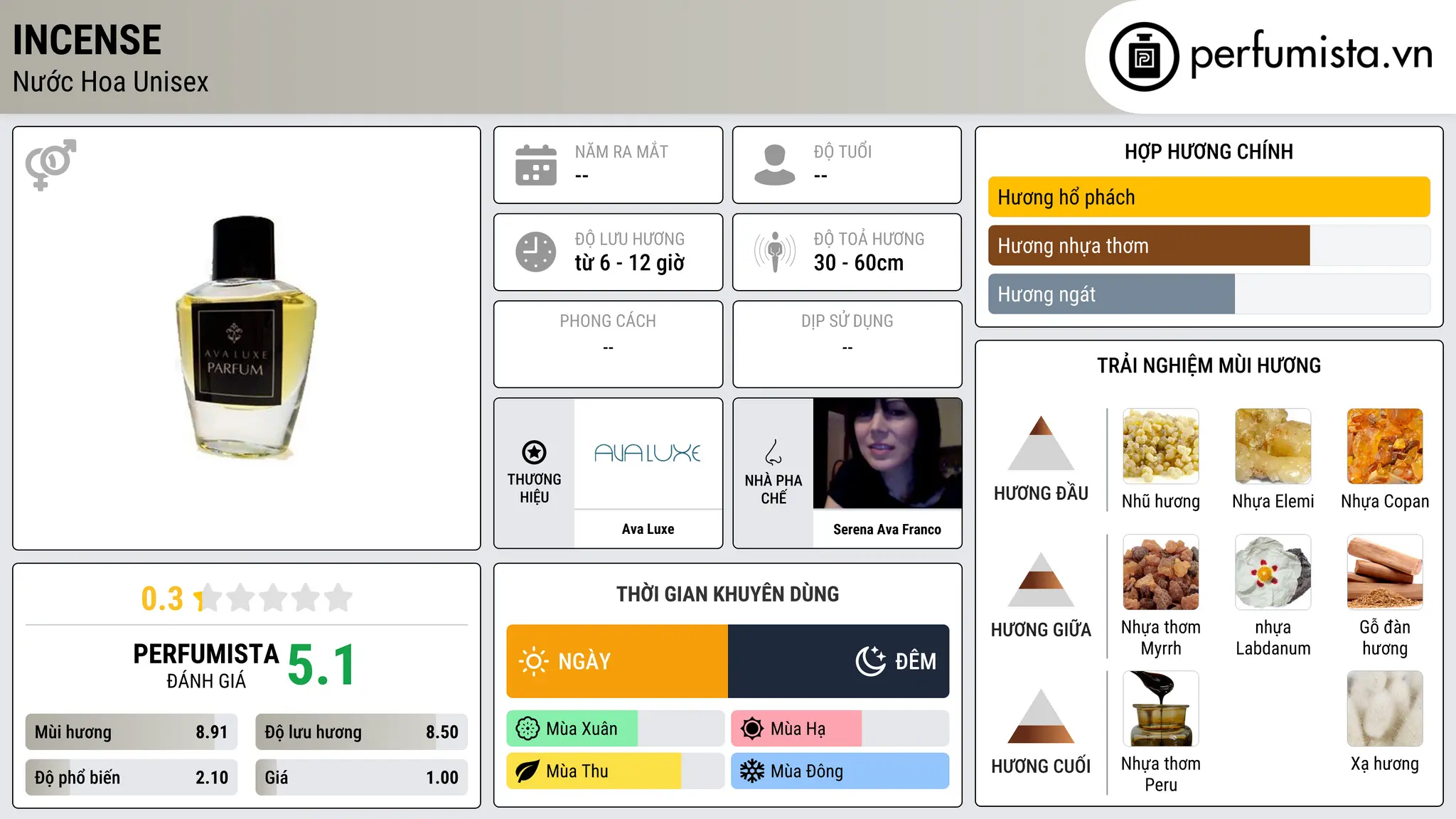This screenshot has width=1456, height=819.
Task: Click the 0.3 user rating value
Action: tap(163, 599)
